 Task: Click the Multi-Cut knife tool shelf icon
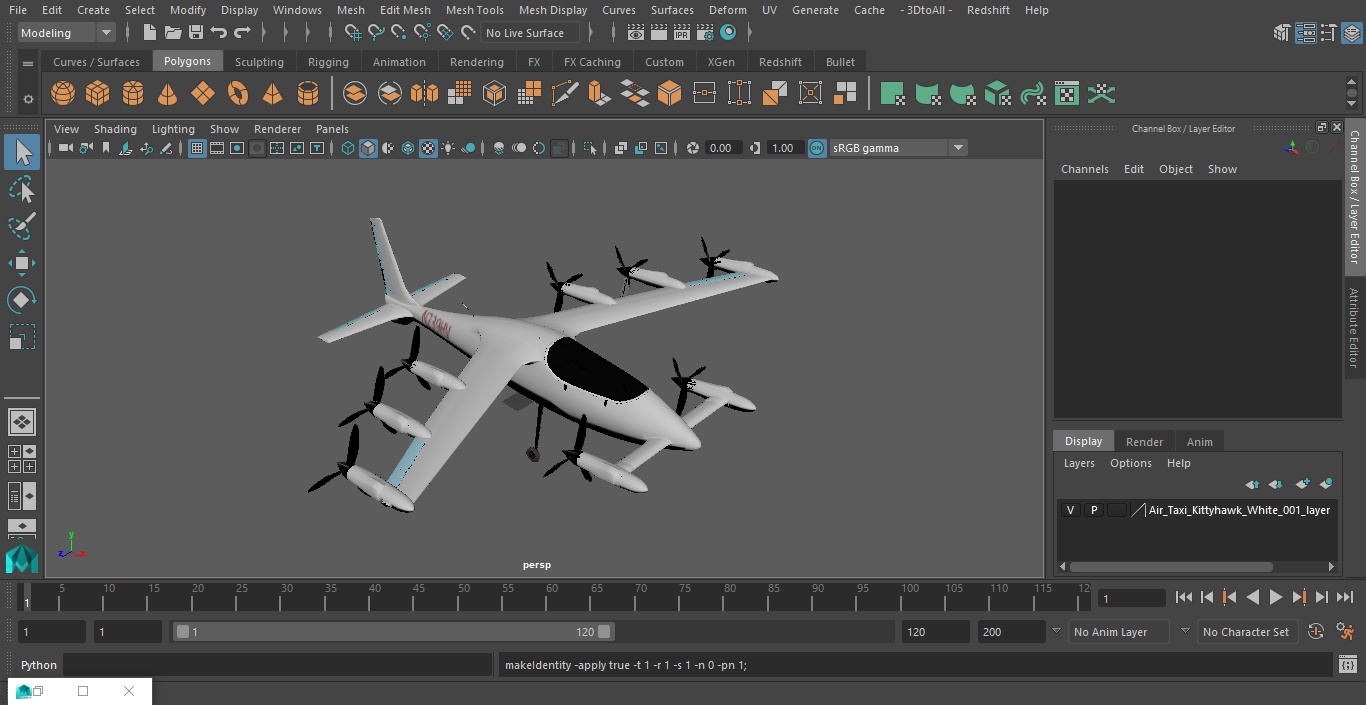pyautogui.click(x=565, y=94)
